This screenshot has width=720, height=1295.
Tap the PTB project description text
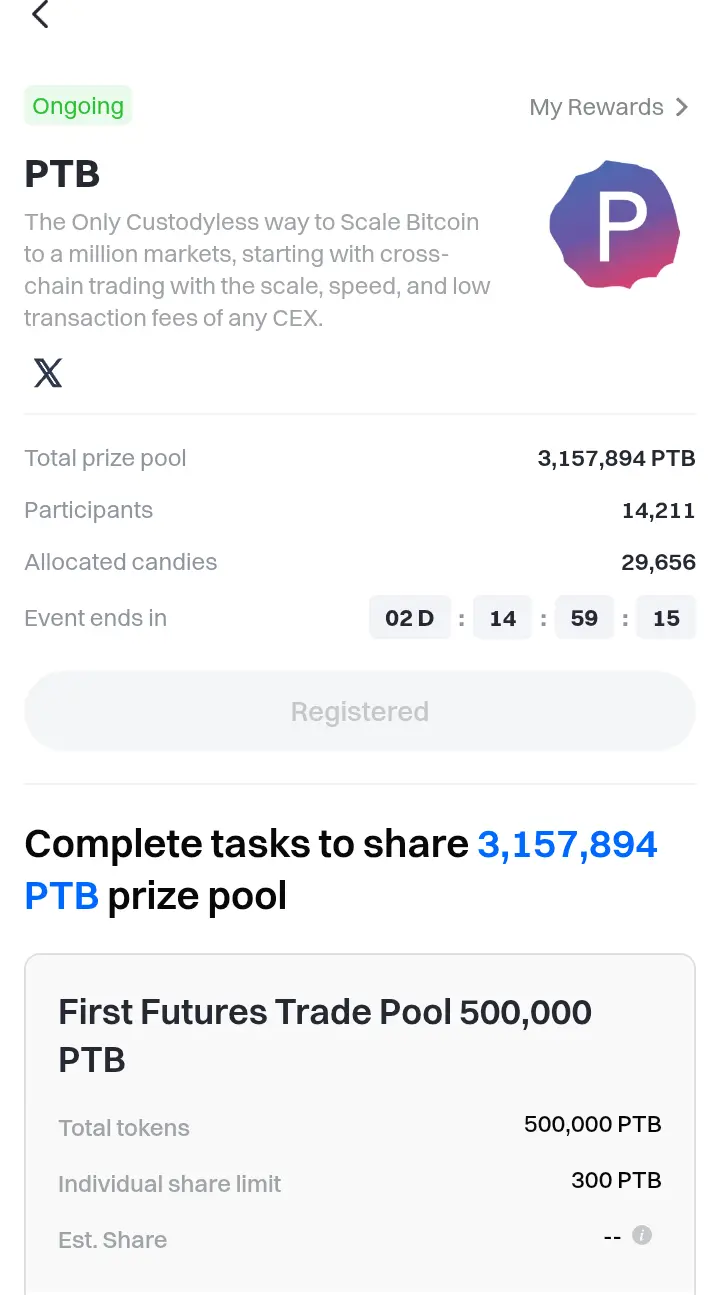(258, 270)
